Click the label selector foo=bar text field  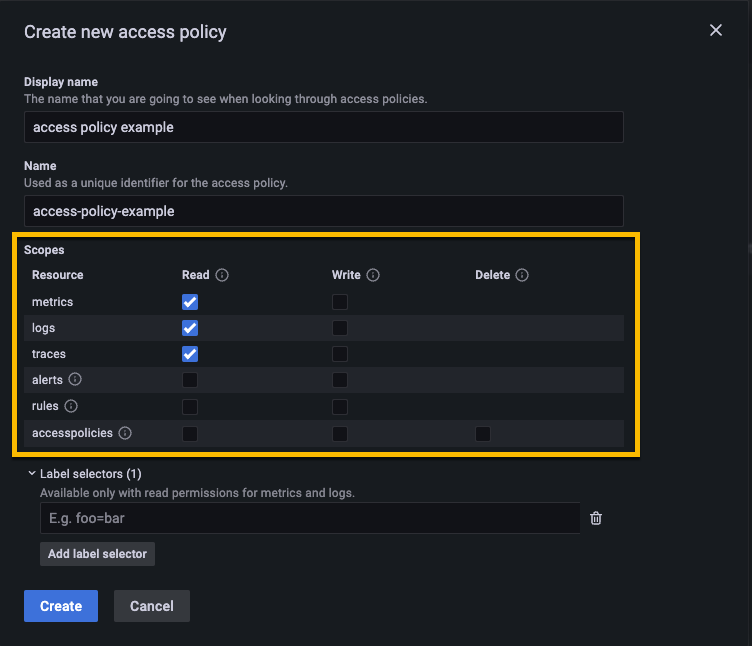tap(309, 518)
